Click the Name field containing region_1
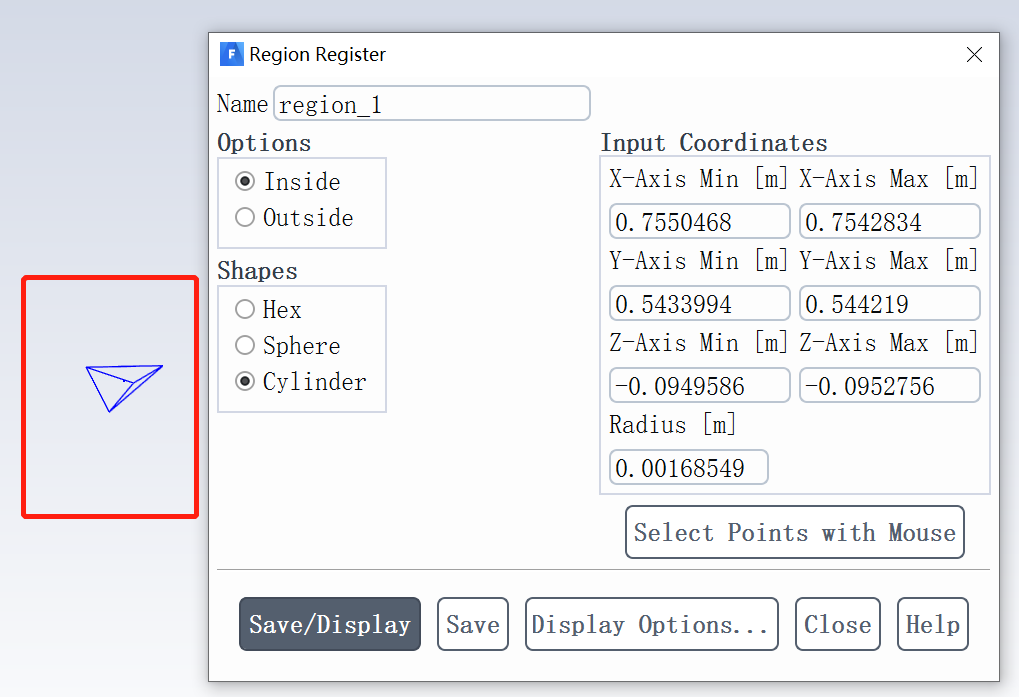 (431, 104)
